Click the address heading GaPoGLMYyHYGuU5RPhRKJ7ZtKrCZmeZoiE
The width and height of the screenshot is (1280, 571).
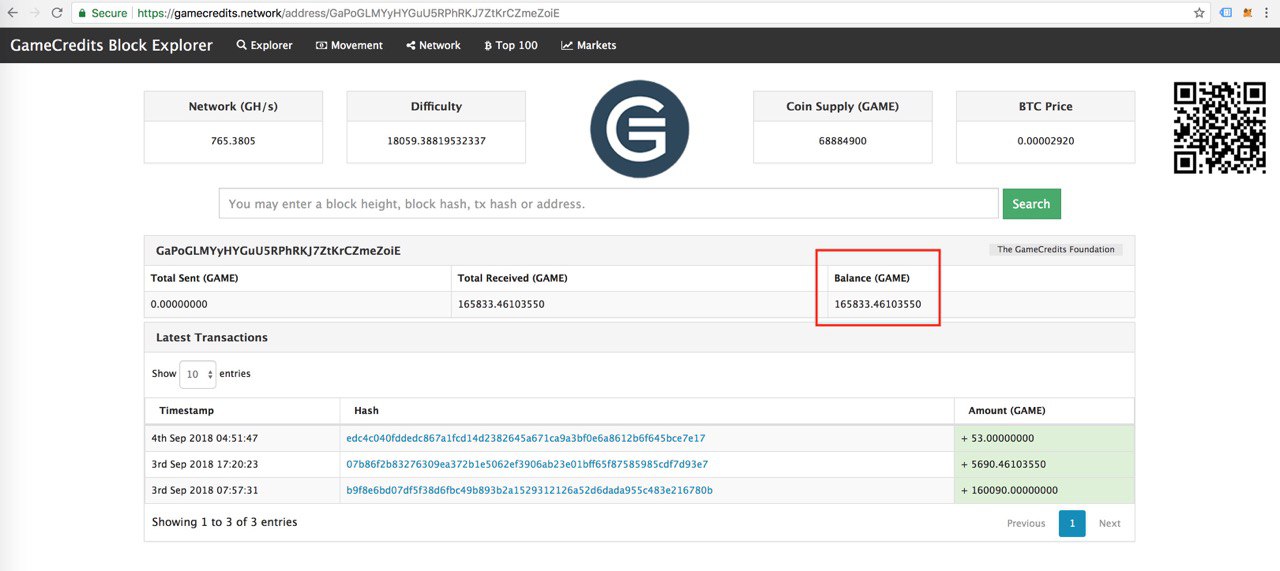point(278,250)
